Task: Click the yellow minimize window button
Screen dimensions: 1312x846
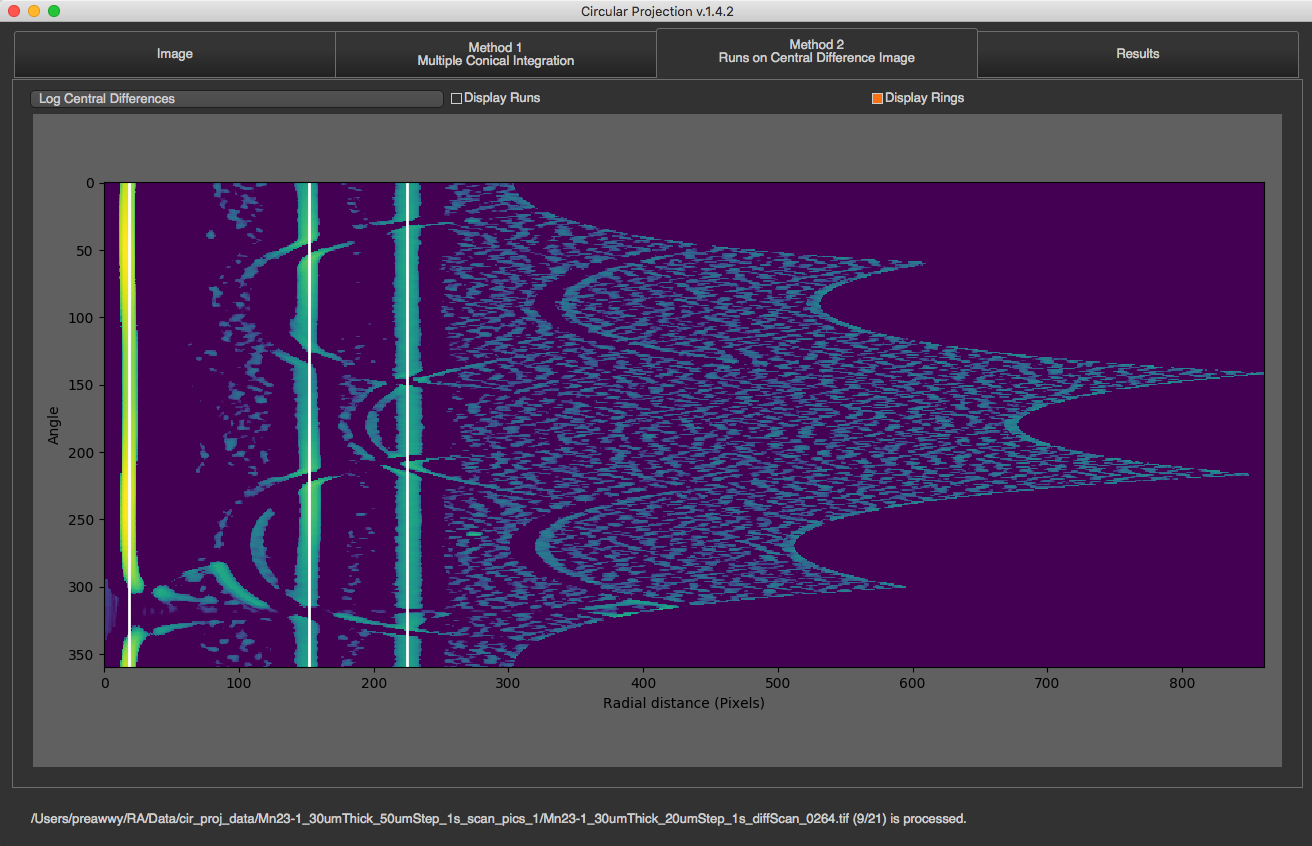Action: click(x=34, y=11)
